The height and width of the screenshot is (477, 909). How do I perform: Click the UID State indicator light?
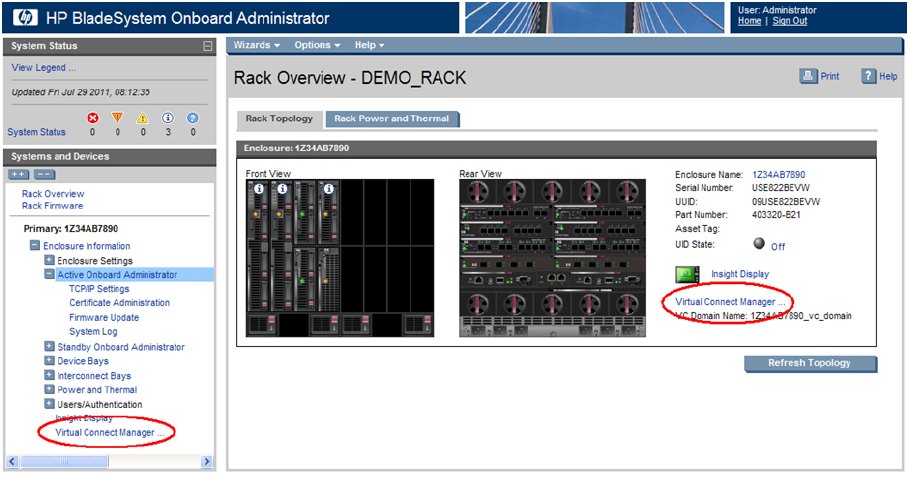pos(759,243)
